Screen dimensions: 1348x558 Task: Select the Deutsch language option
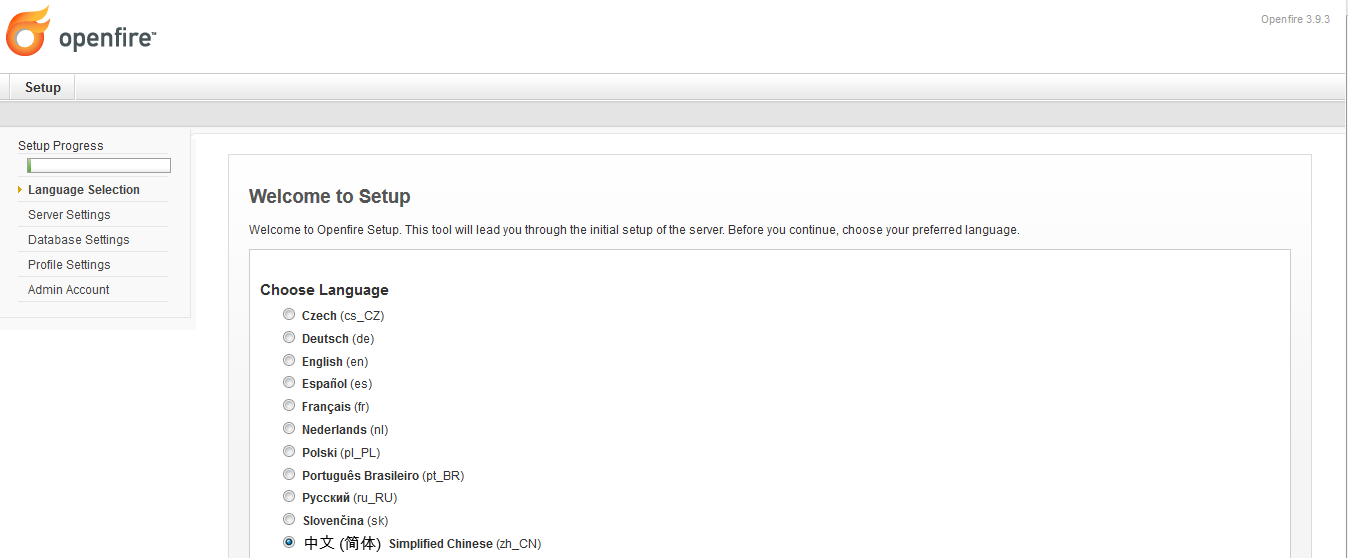289,338
